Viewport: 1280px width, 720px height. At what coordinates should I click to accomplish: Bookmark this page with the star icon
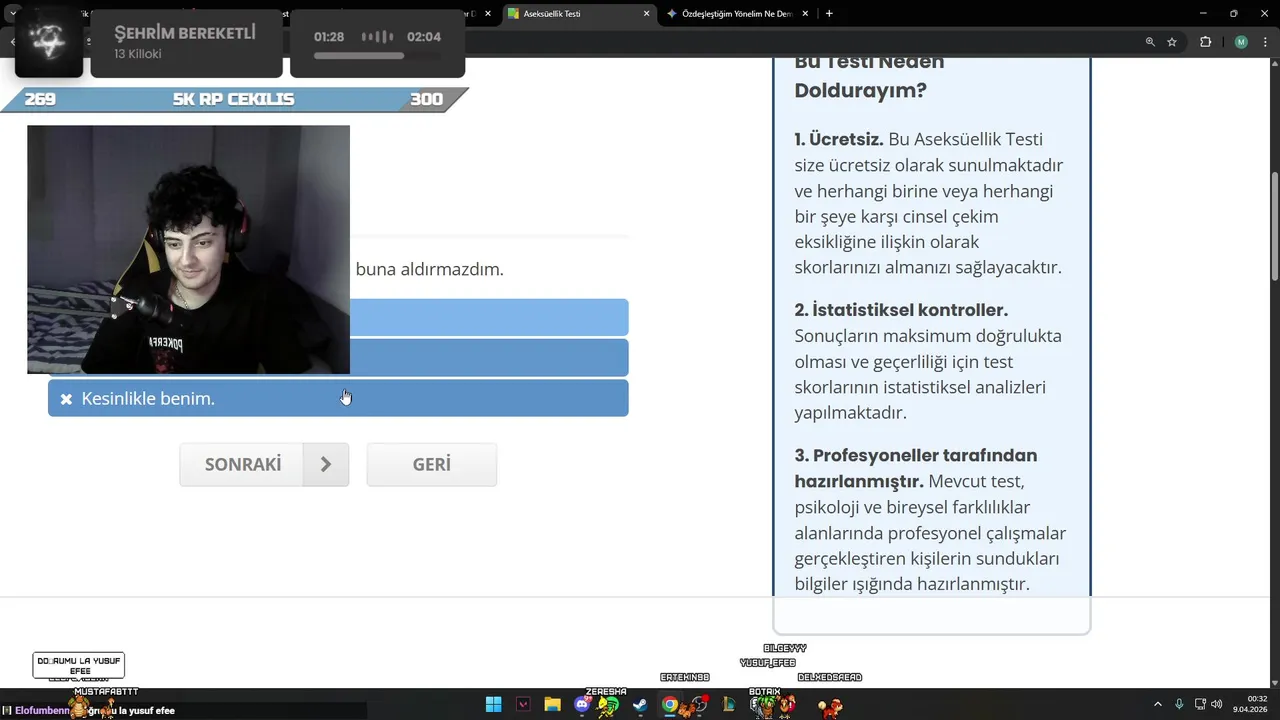pyautogui.click(x=1172, y=42)
